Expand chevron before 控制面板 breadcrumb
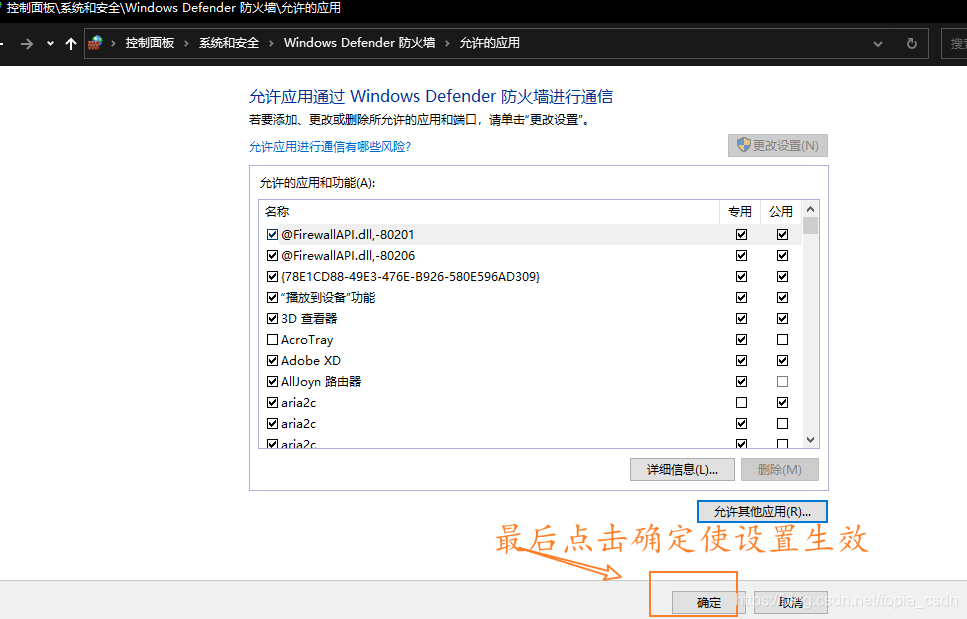 tap(113, 43)
